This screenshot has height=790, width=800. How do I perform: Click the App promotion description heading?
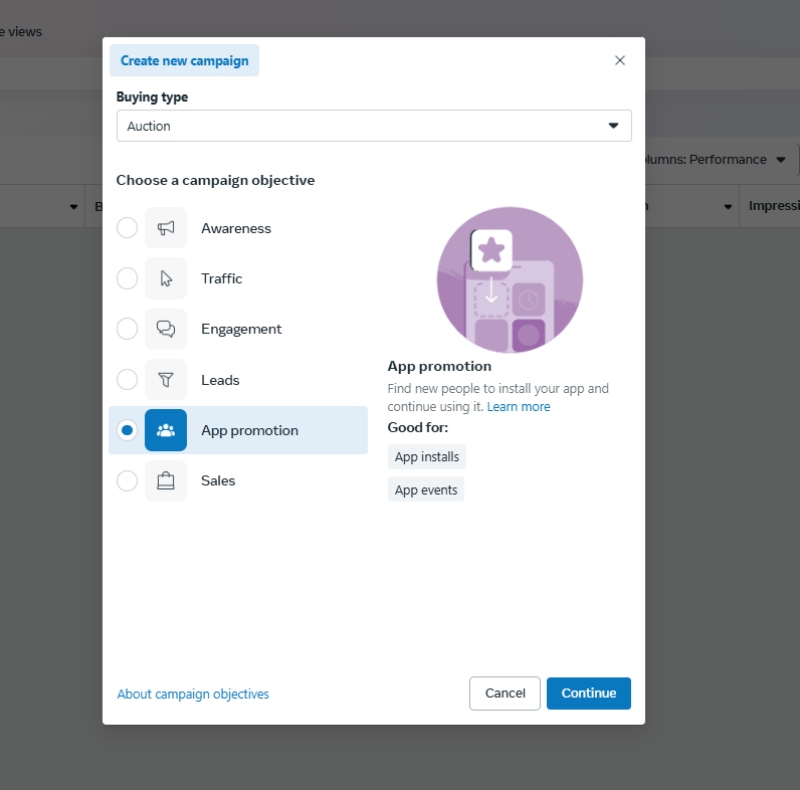pyautogui.click(x=439, y=366)
